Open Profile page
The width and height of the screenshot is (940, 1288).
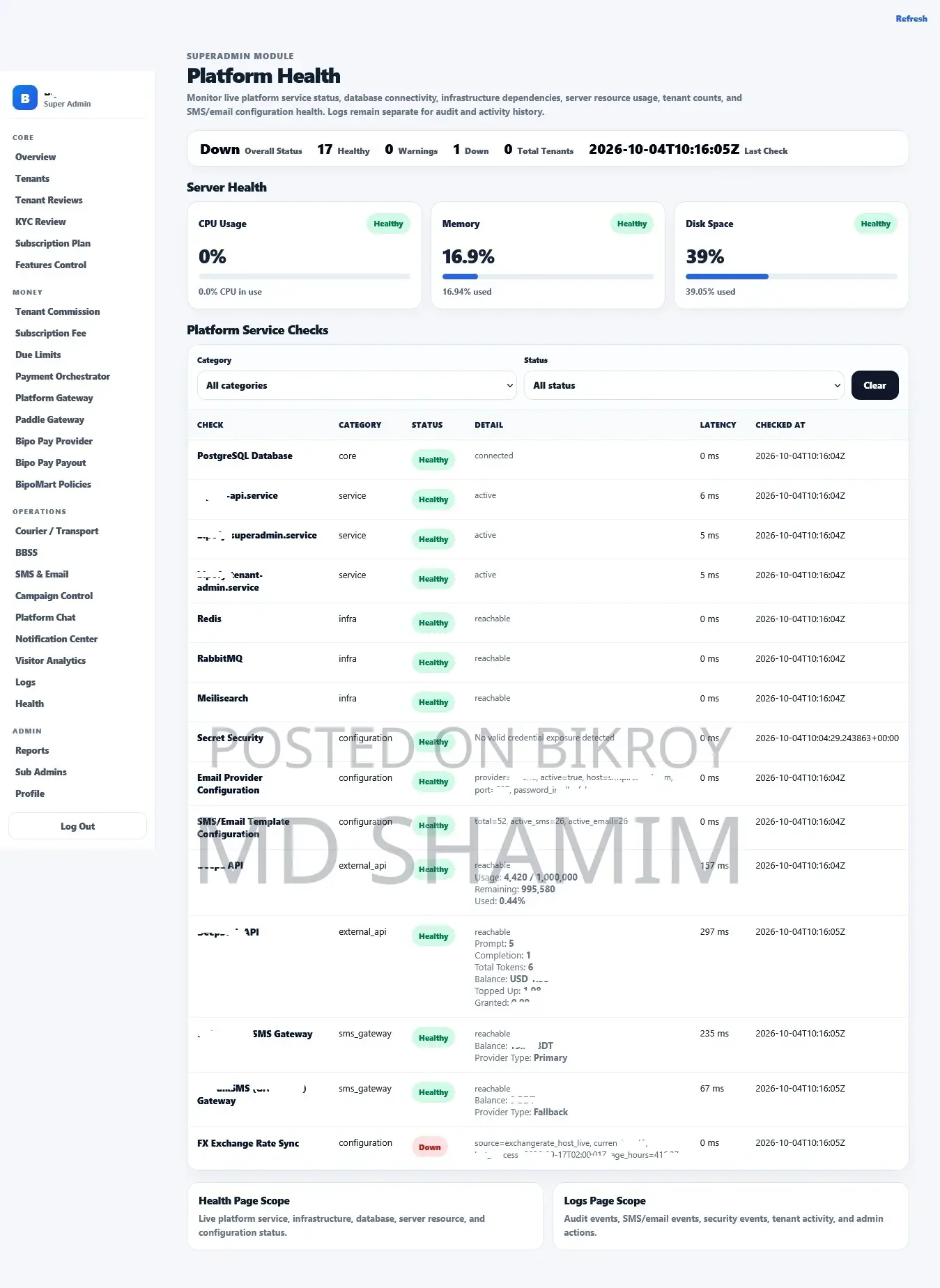click(30, 794)
